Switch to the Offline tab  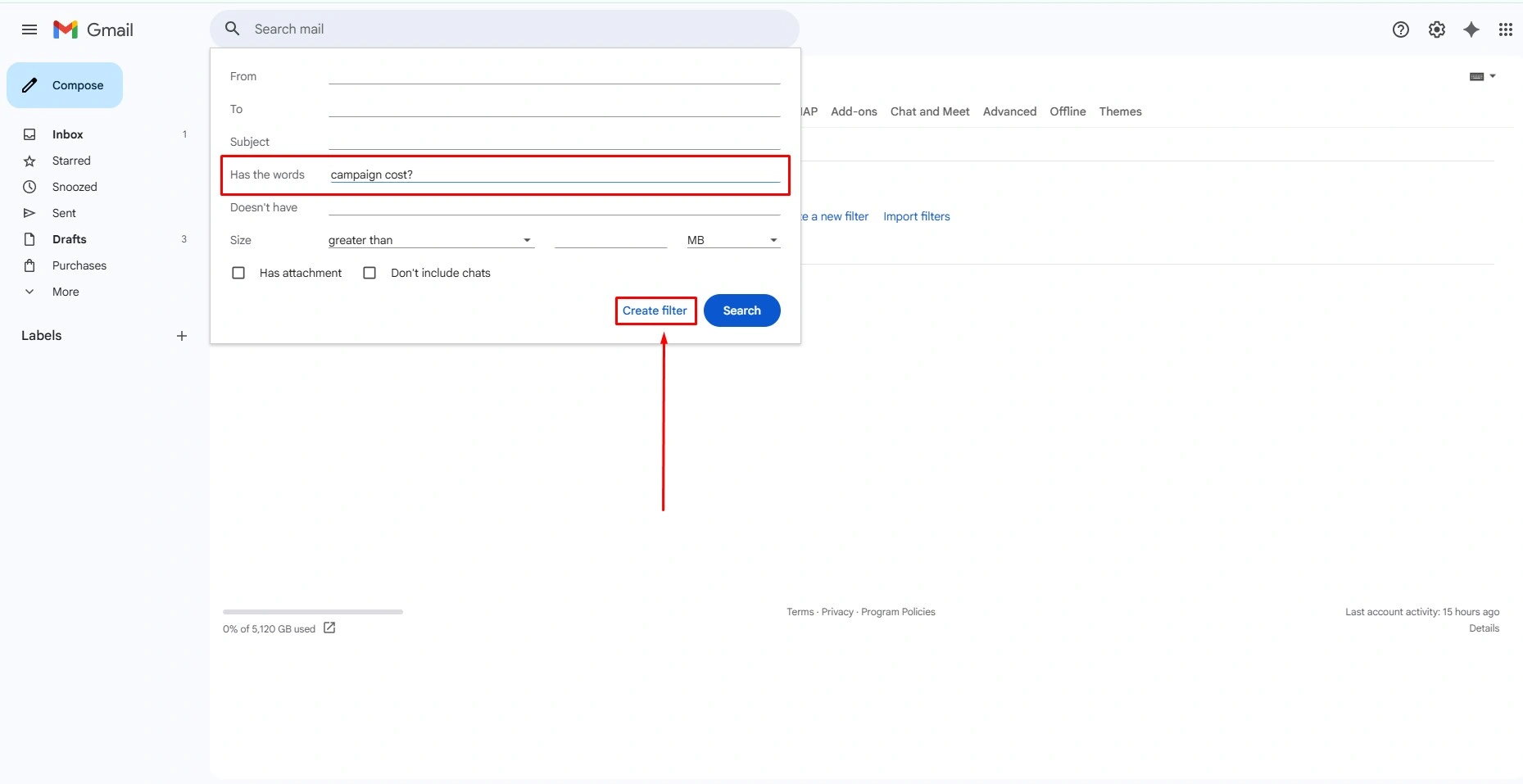(x=1067, y=111)
